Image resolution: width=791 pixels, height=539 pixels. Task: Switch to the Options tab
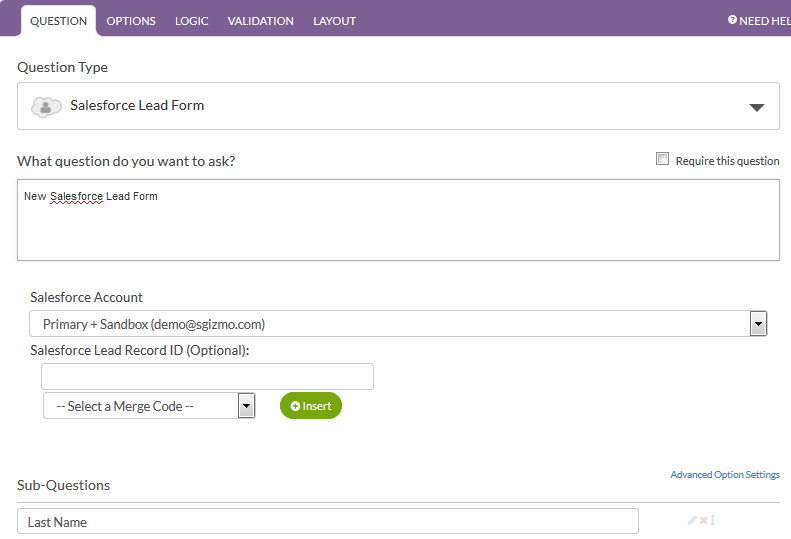click(131, 21)
